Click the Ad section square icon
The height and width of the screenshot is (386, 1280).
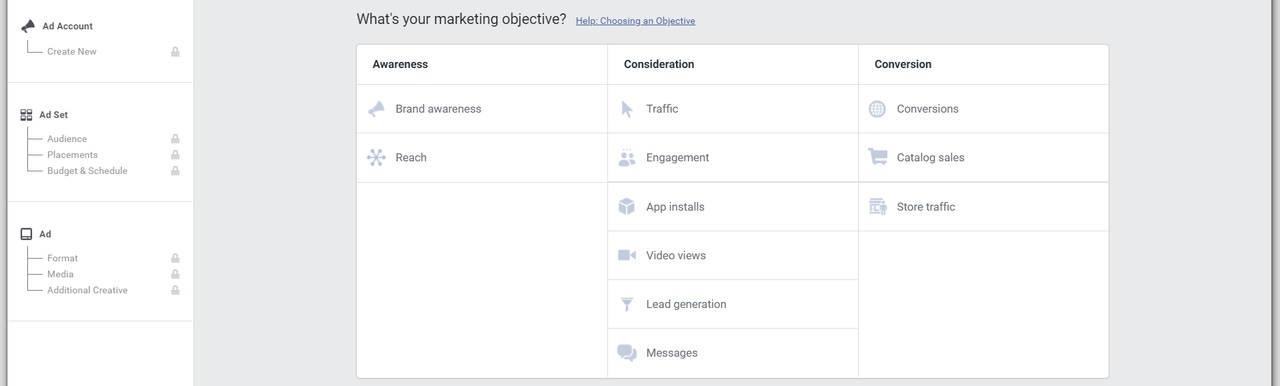(x=26, y=234)
